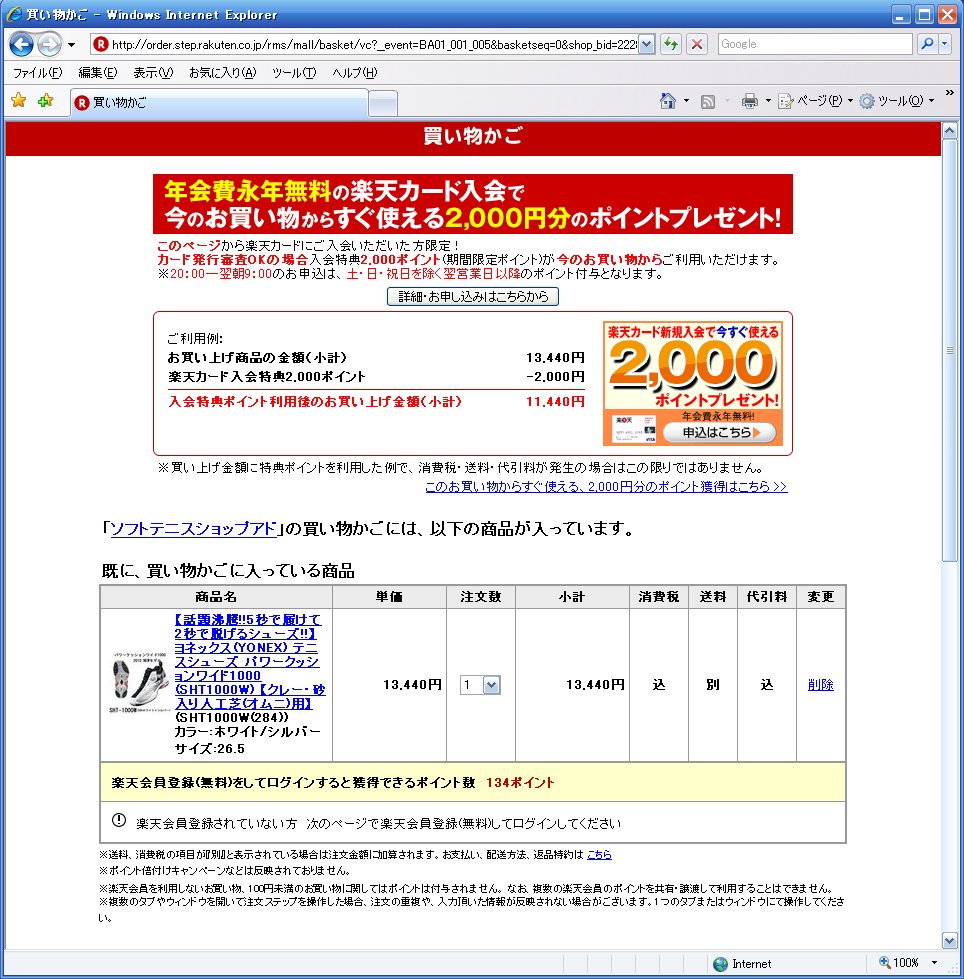The width and height of the screenshot is (964, 979).
Task: Select the サイズ:26.5 text
Action: click(210, 749)
